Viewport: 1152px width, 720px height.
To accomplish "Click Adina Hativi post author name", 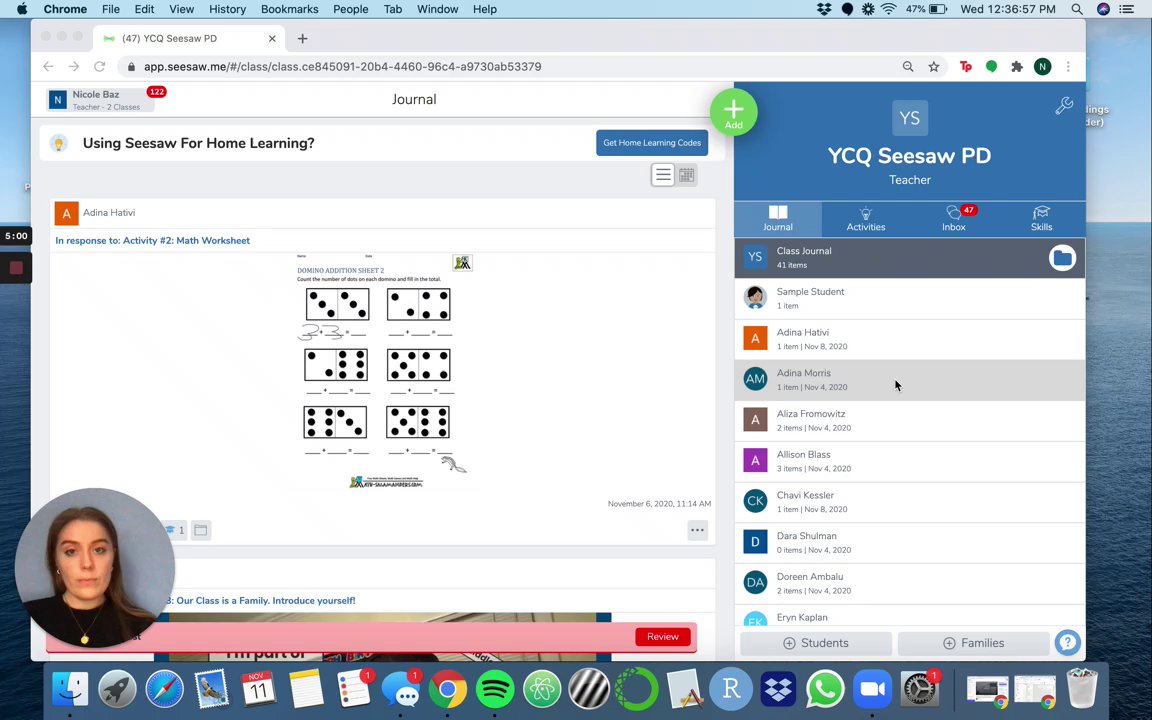I will (109, 212).
